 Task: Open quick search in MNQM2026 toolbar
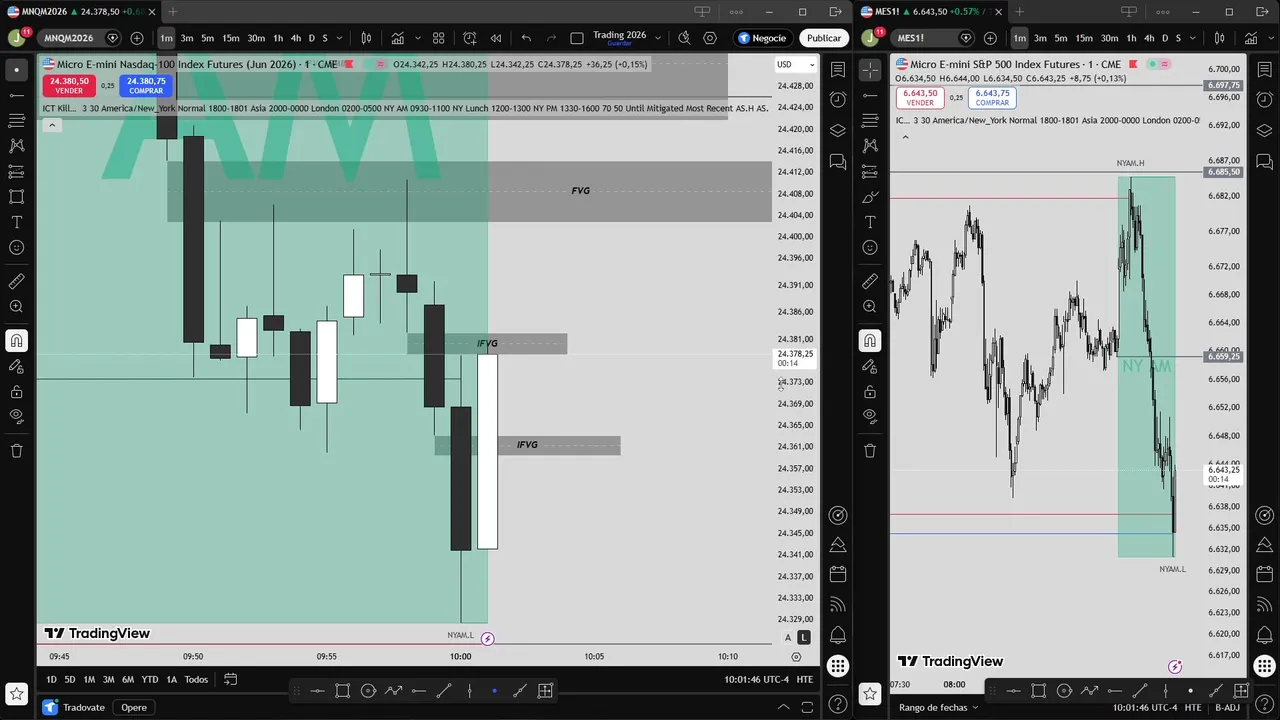[x=684, y=38]
